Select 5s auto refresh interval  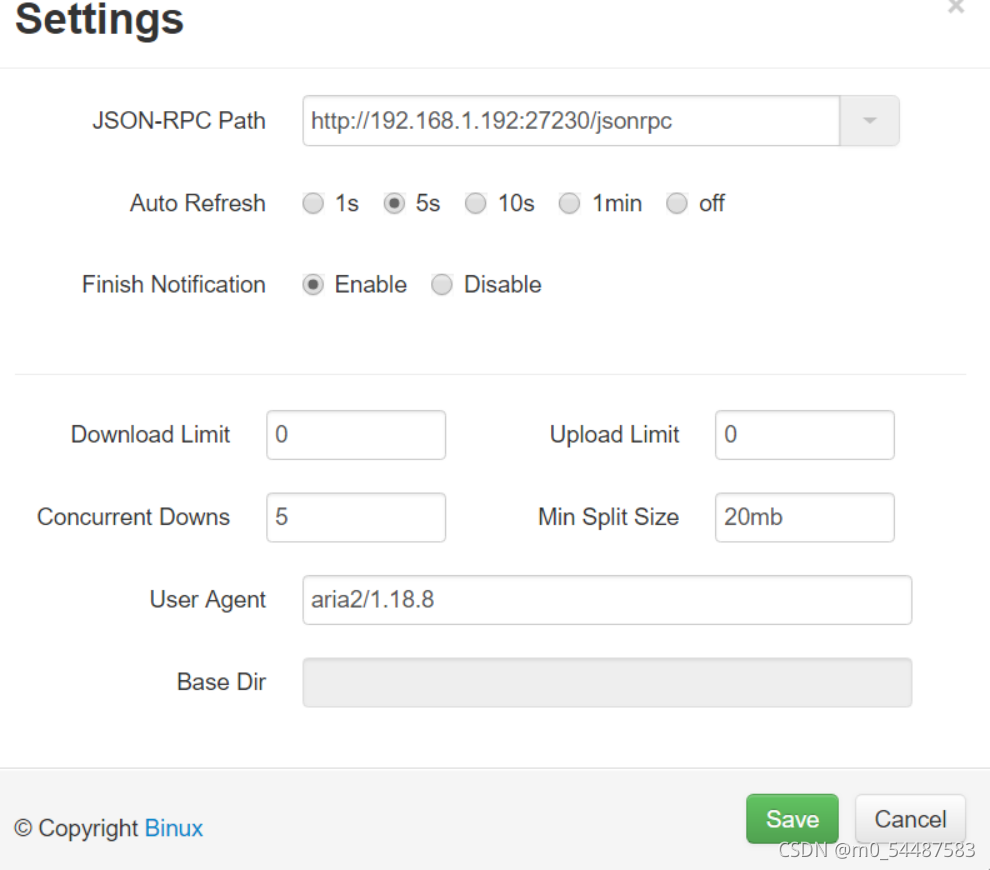click(395, 204)
